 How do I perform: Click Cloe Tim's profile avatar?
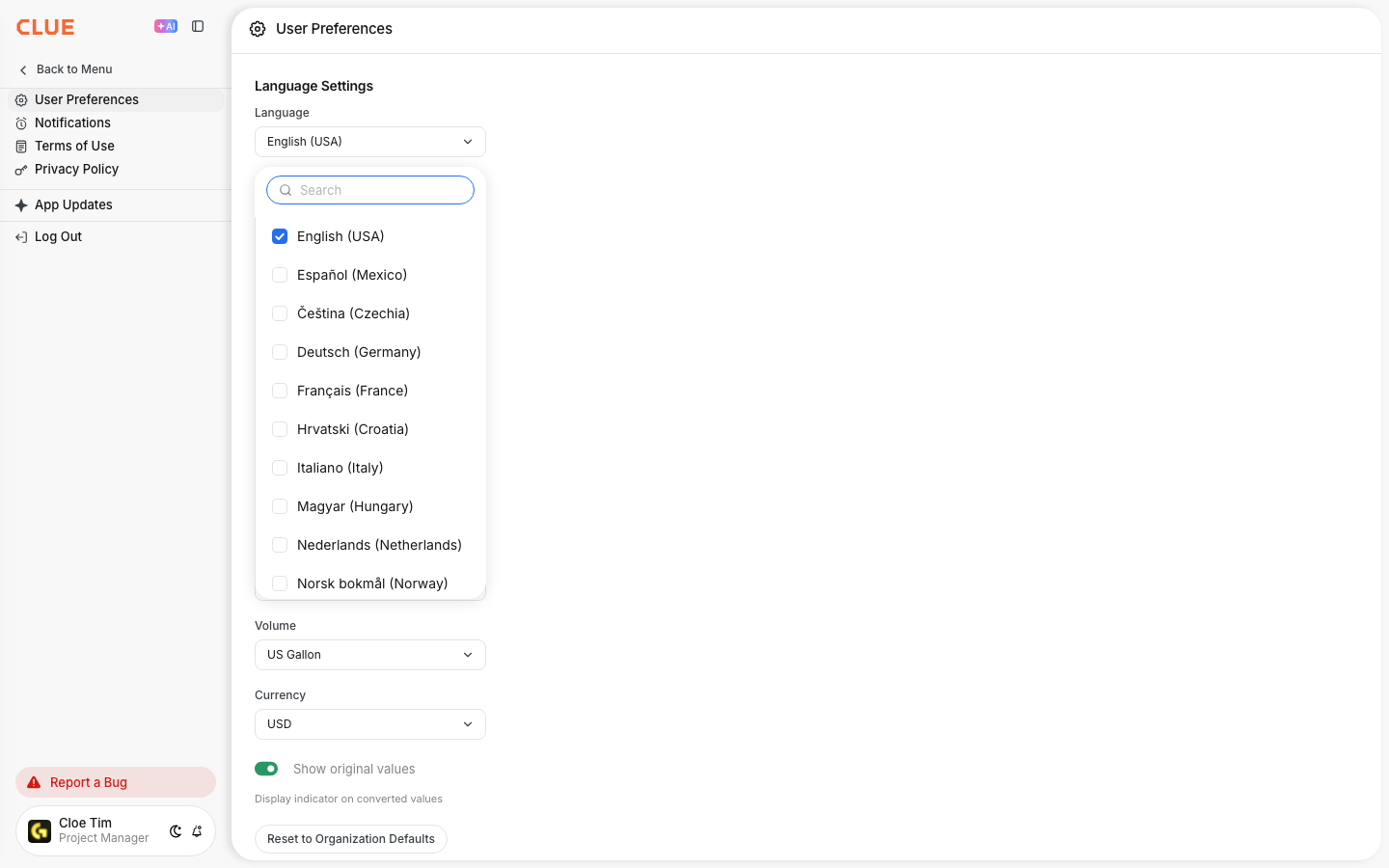point(40,831)
